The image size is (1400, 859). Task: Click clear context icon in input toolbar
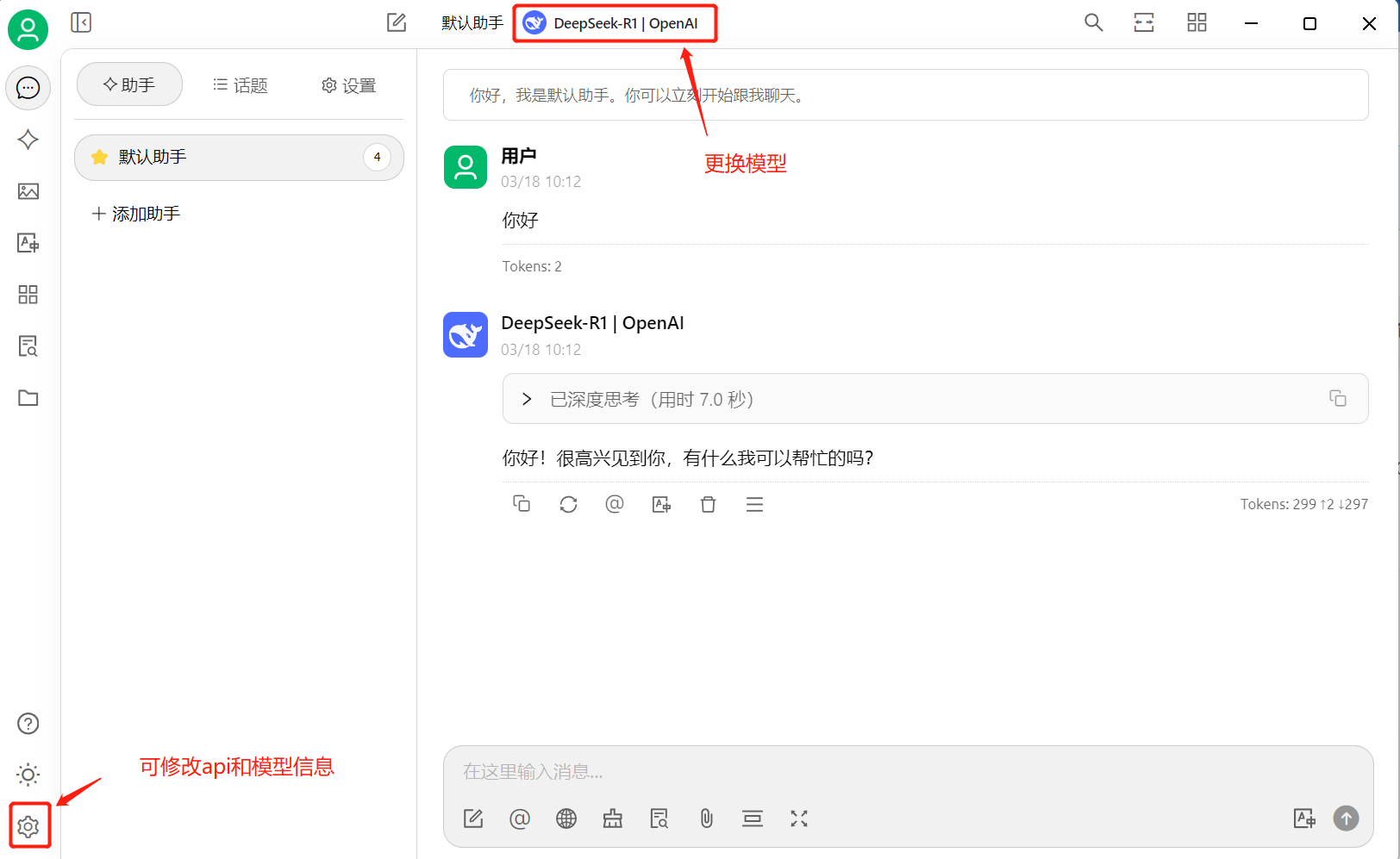pyautogui.click(x=753, y=819)
